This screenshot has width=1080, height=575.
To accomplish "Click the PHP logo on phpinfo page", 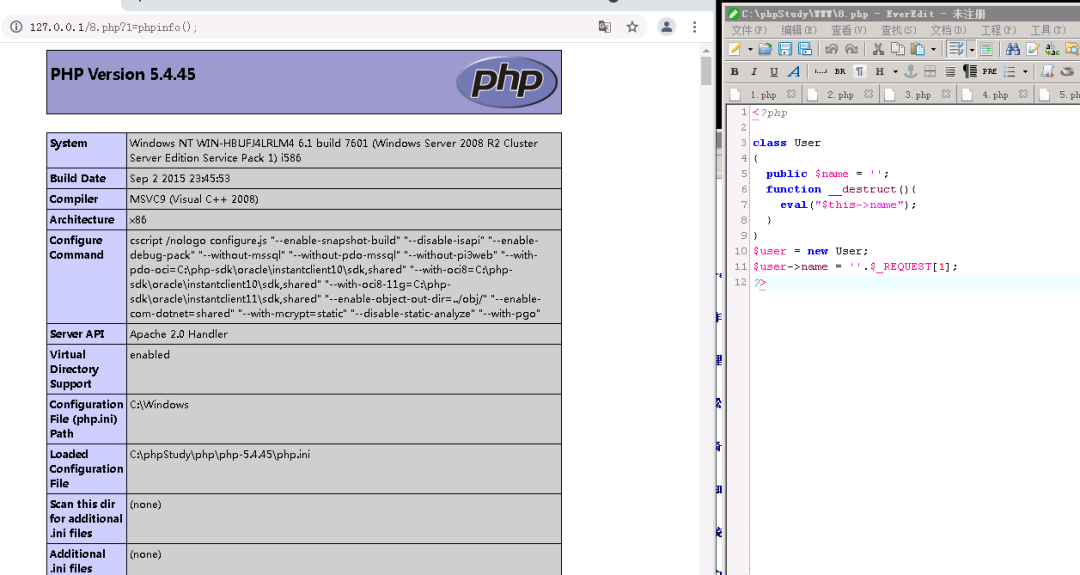I will point(507,82).
